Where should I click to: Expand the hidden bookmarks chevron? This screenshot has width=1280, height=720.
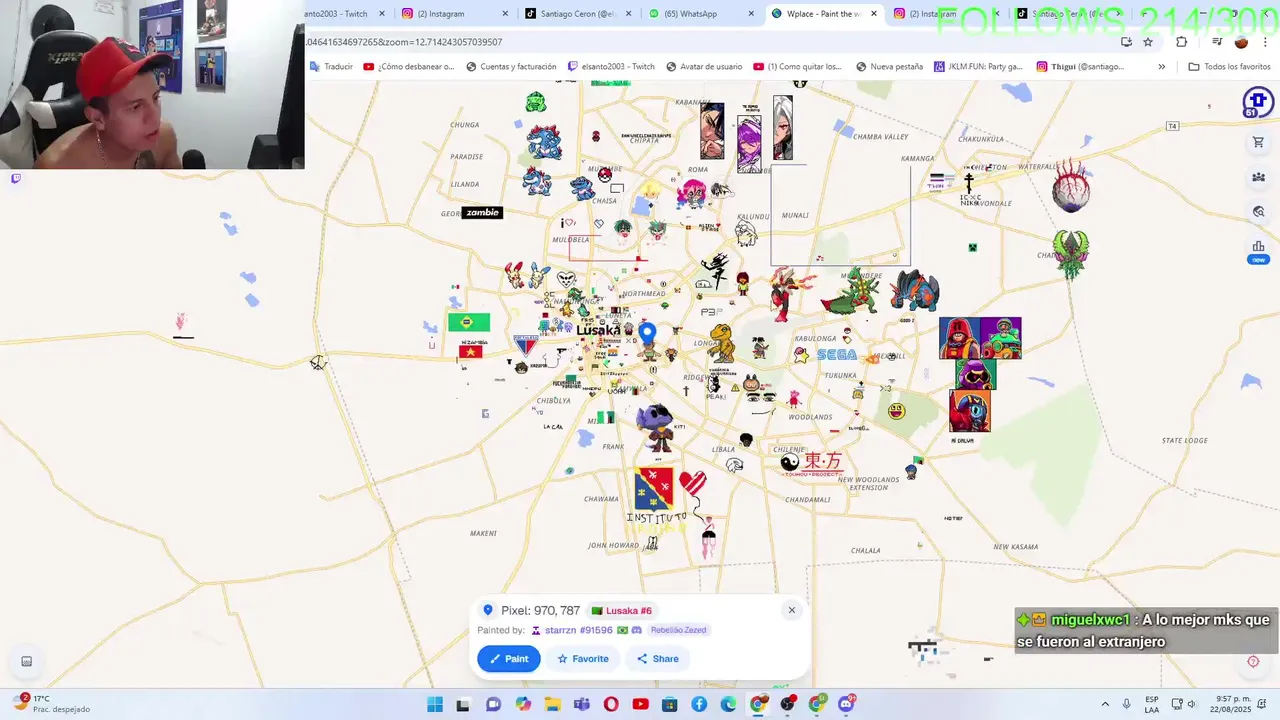click(x=1161, y=67)
